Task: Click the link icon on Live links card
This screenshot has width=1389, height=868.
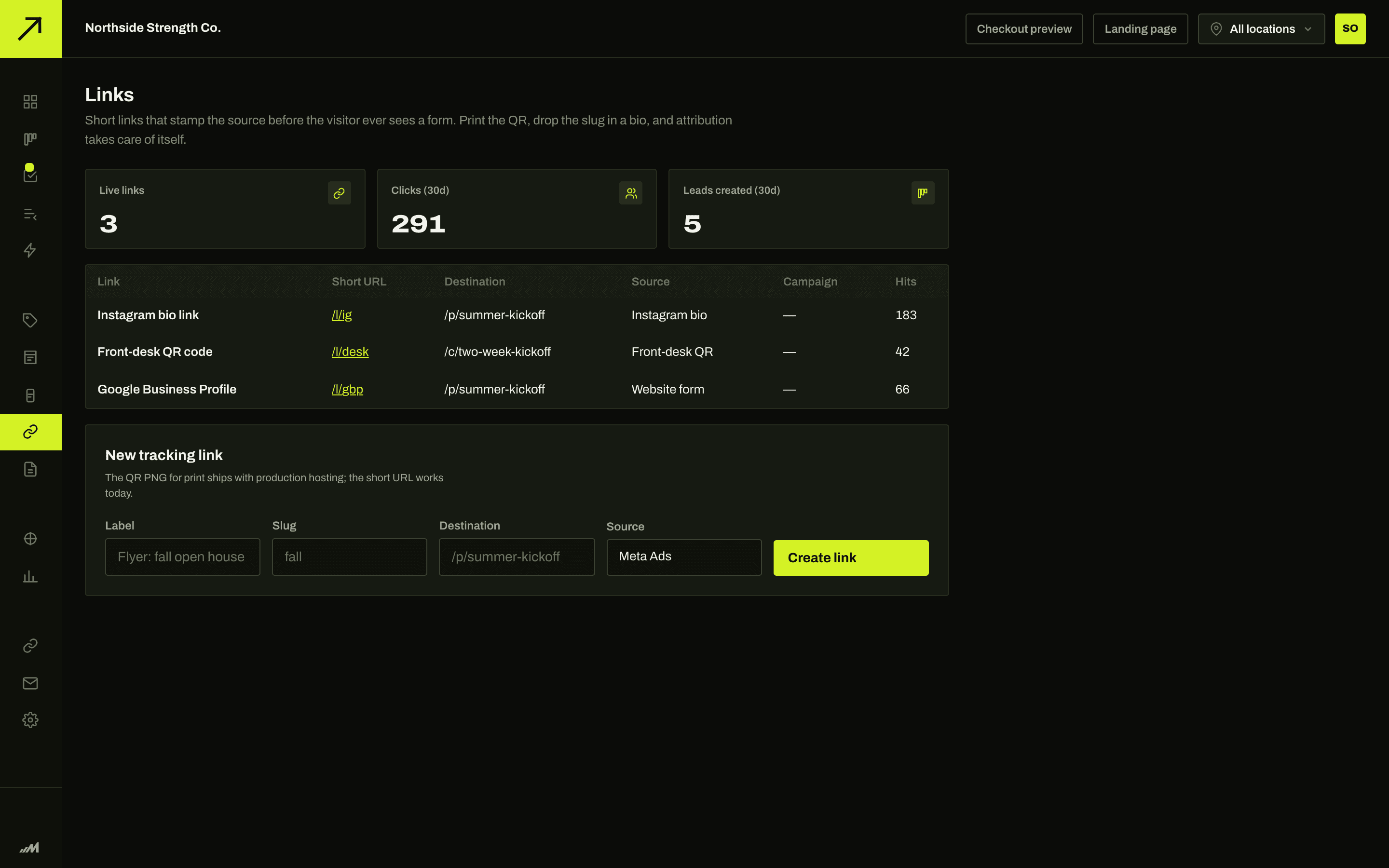Action: pyautogui.click(x=339, y=193)
